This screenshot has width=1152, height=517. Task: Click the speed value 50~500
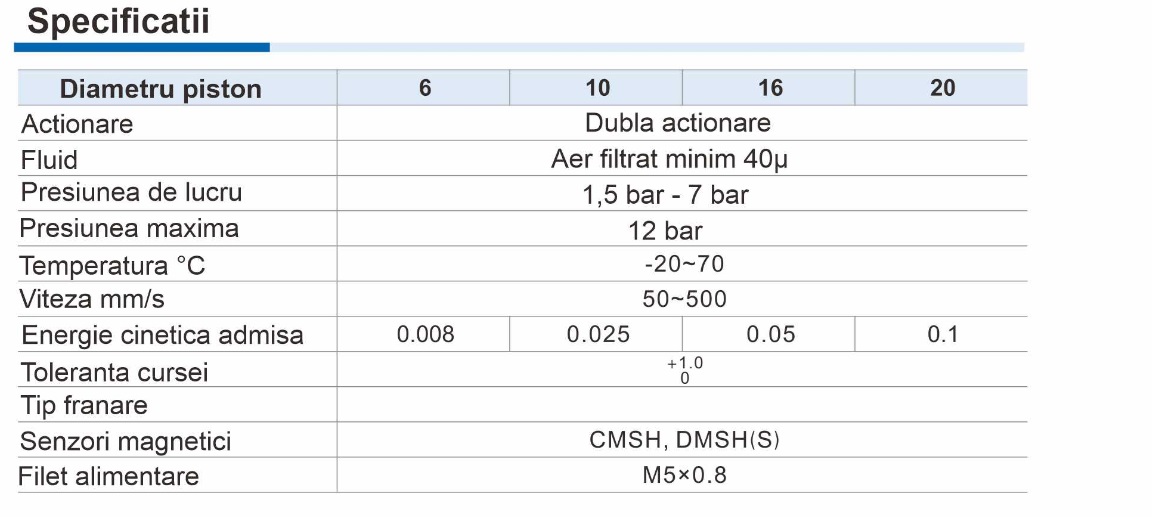coord(684,299)
